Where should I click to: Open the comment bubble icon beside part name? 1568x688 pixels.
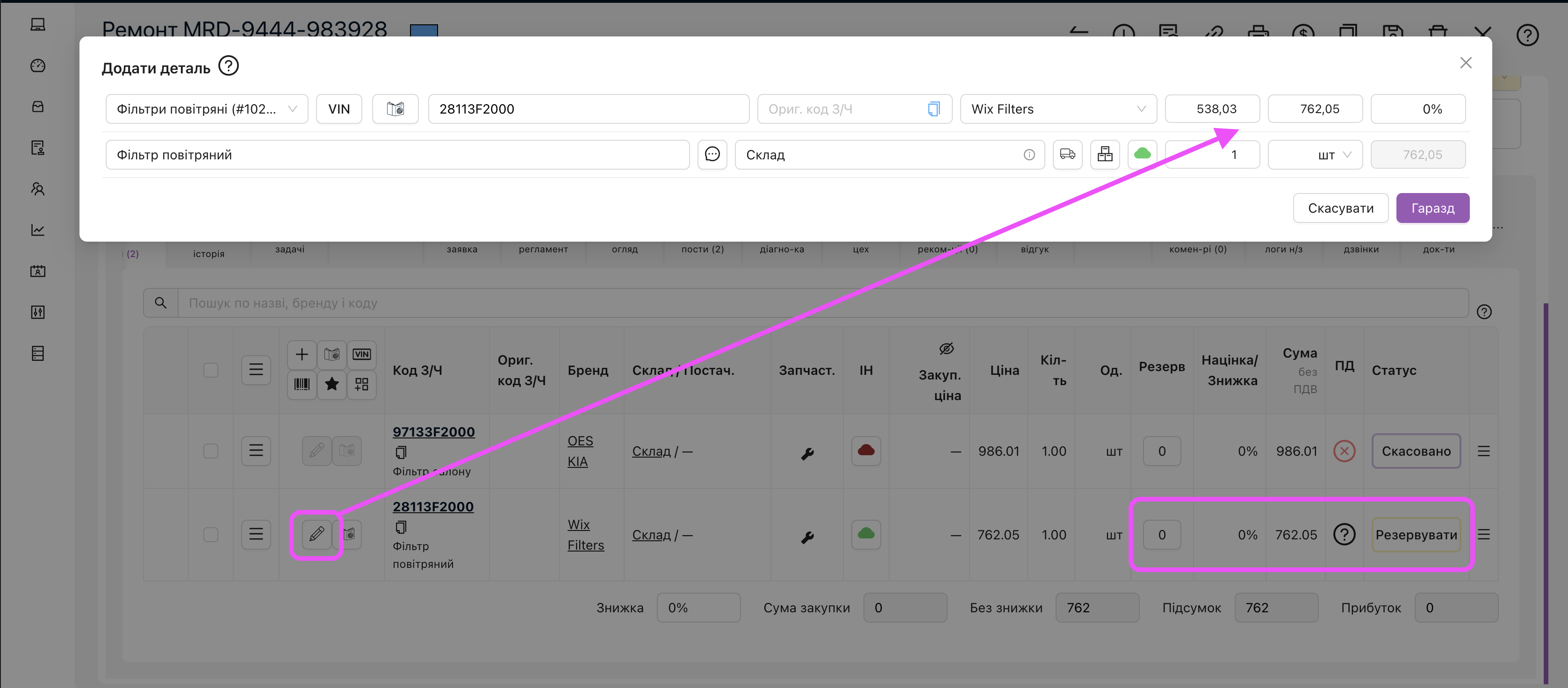tap(712, 155)
